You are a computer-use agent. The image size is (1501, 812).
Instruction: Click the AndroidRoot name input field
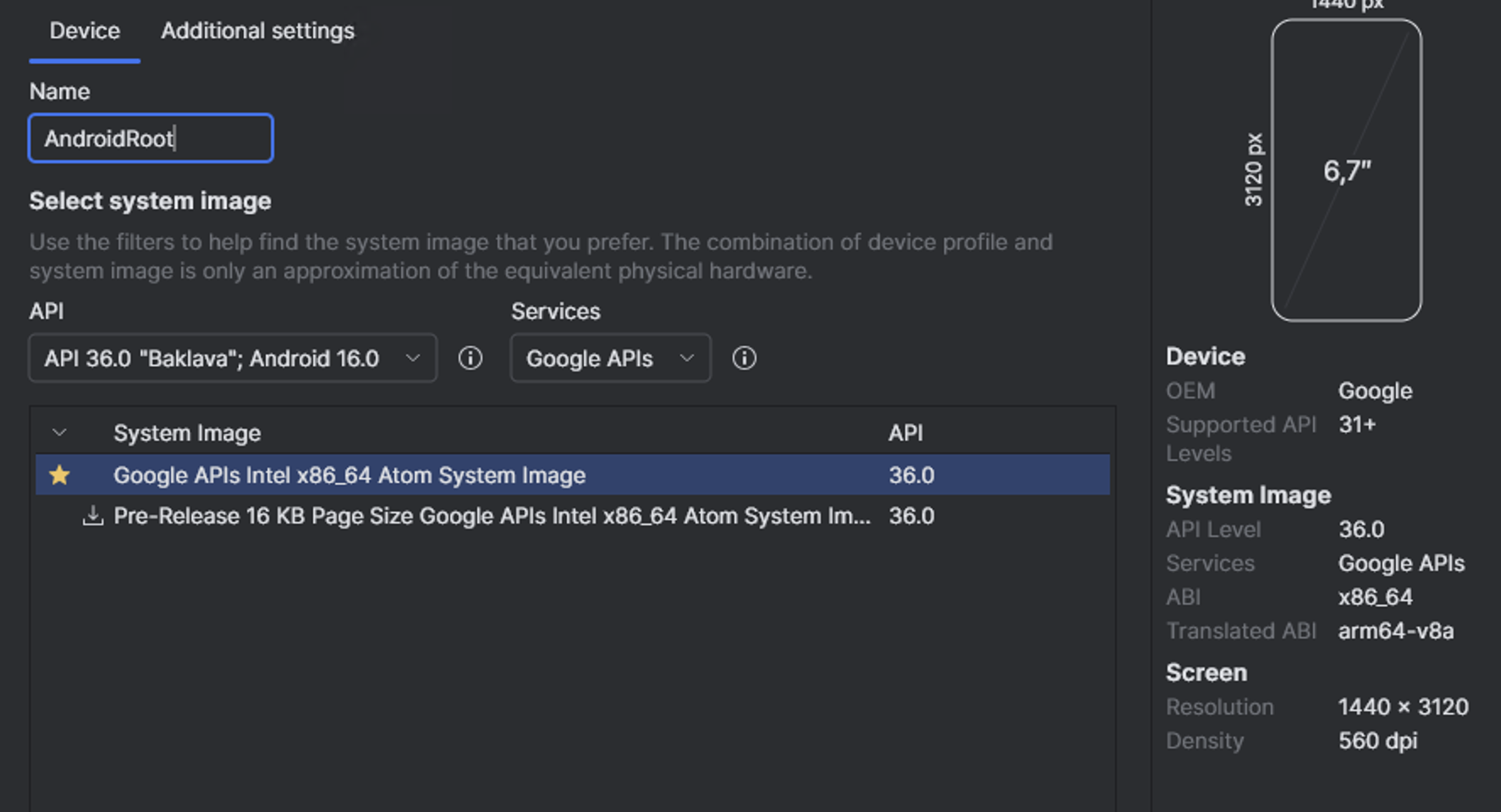(151, 138)
